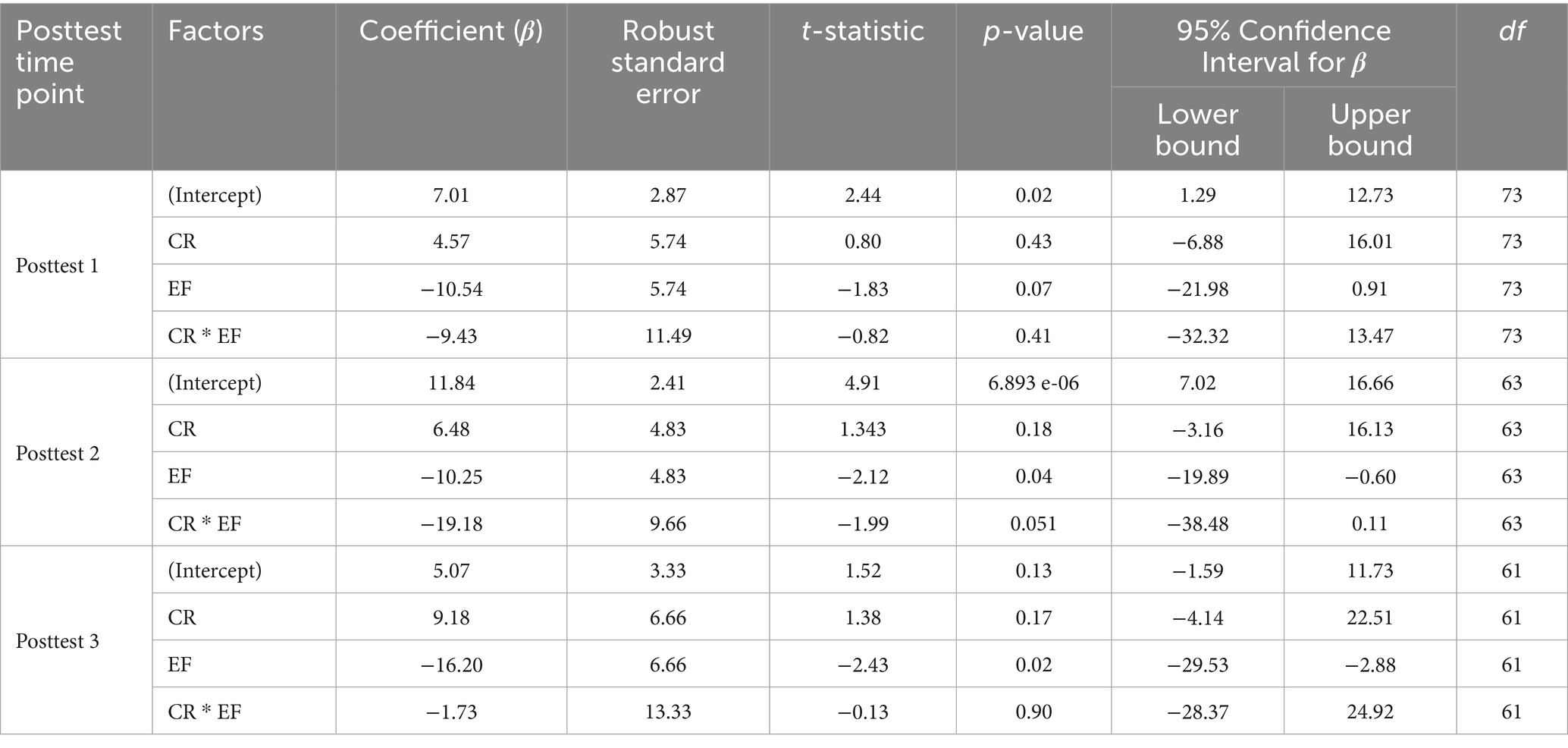
Task: Click the "Coefficient (β)" header cell
Action: tap(450, 31)
